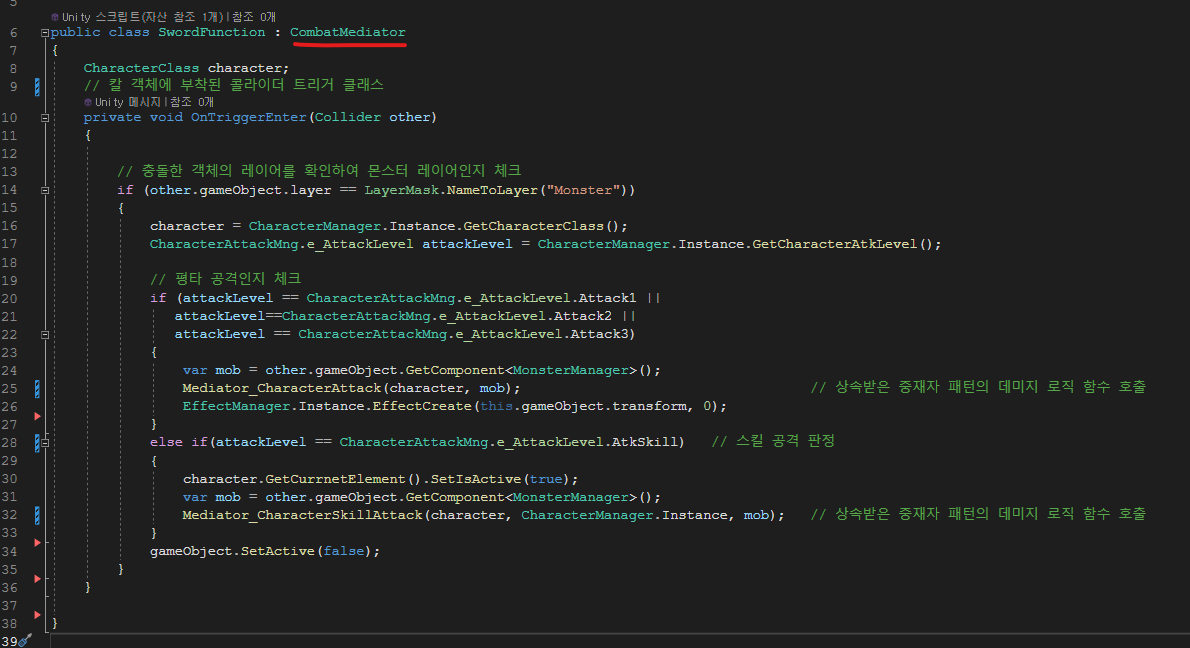Click the comment '// 평타 공격인지 체크'

[225, 279]
